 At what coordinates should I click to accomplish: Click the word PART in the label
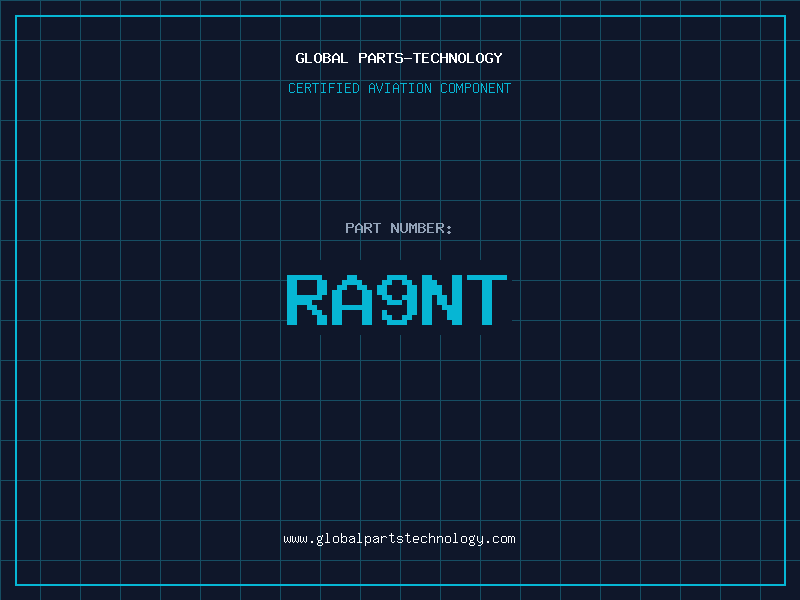(x=362, y=228)
